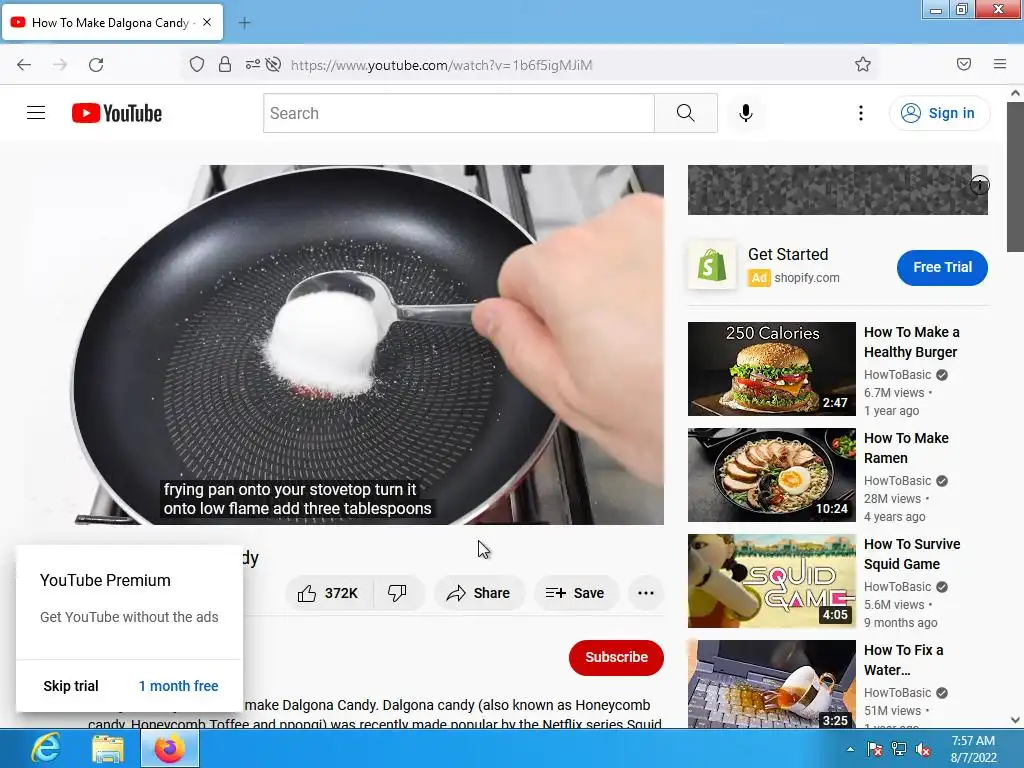Open File Explorer from taskbar
This screenshot has width=1024, height=768.
pyautogui.click(x=108, y=748)
